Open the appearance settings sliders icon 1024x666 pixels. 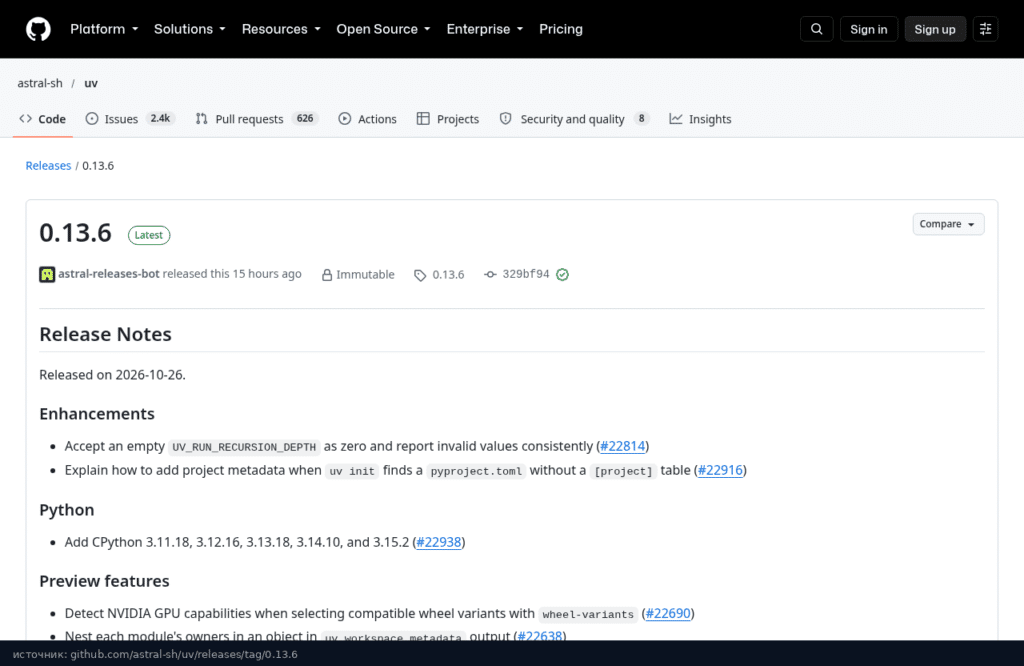[x=985, y=29]
